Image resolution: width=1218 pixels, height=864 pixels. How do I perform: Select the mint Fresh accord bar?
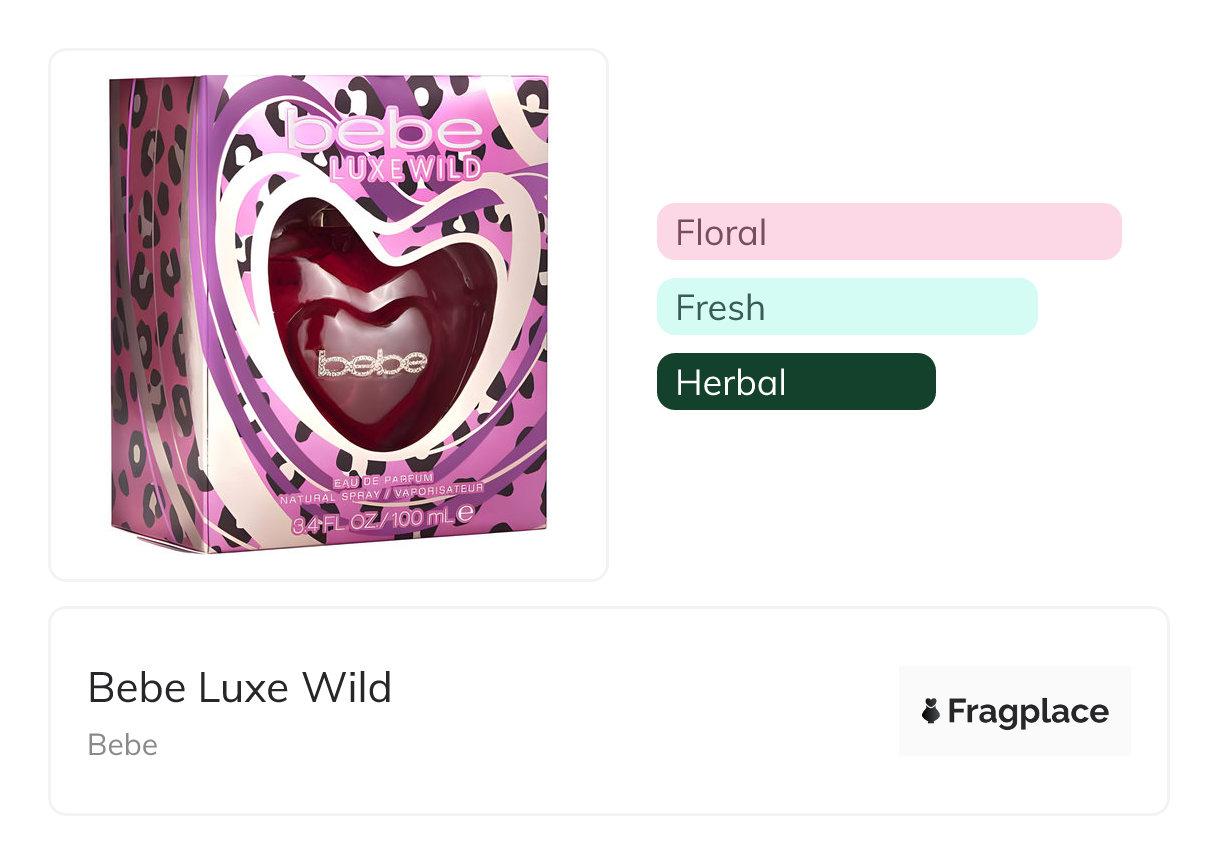[x=847, y=307]
